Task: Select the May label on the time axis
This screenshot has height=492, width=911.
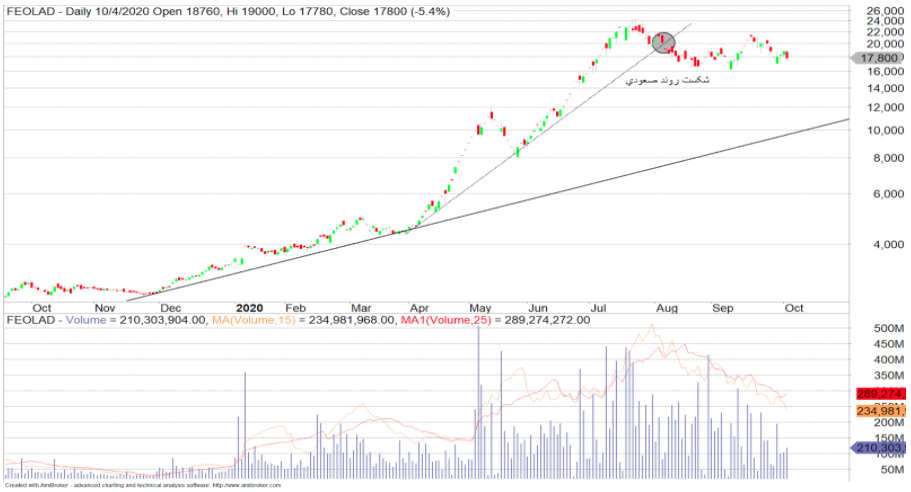Action: pyautogui.click(x=482, y=308)
